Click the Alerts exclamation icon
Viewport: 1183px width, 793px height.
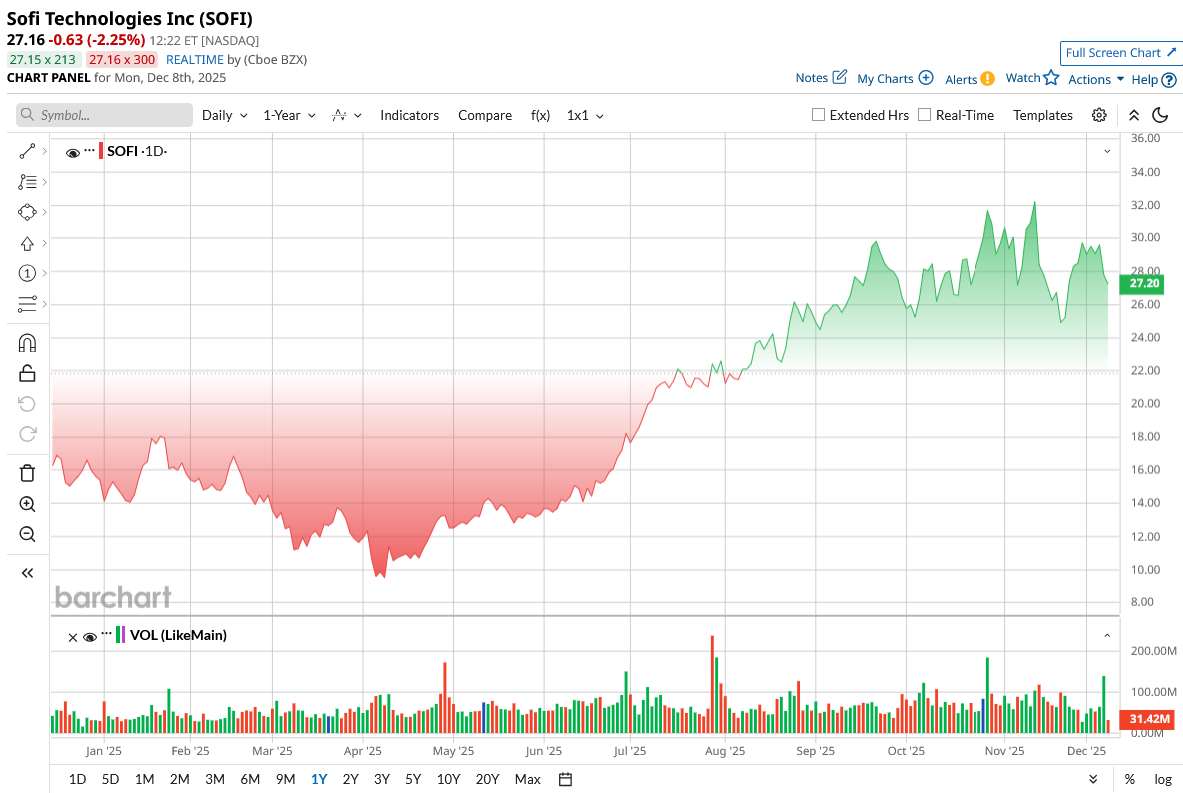click(988, 78)
